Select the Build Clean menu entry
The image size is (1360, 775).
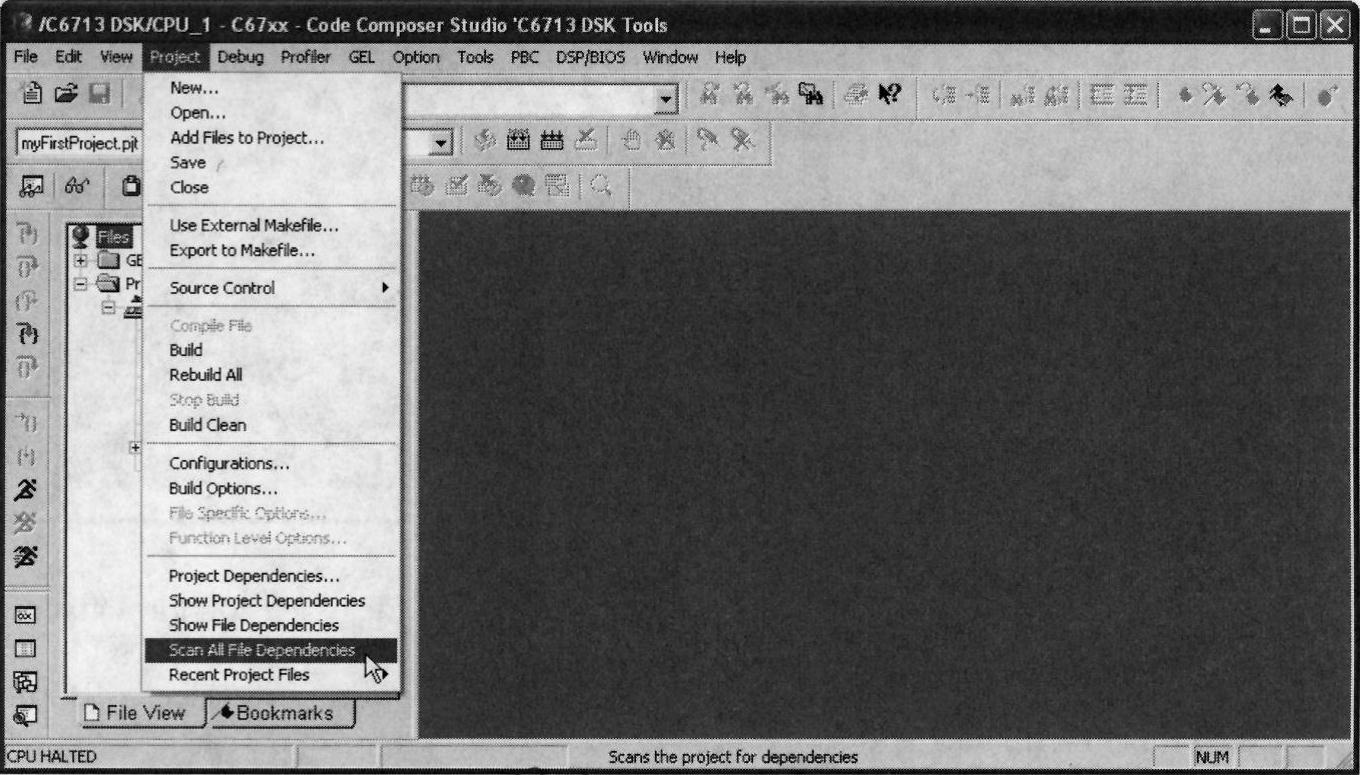tap(271, 425)
